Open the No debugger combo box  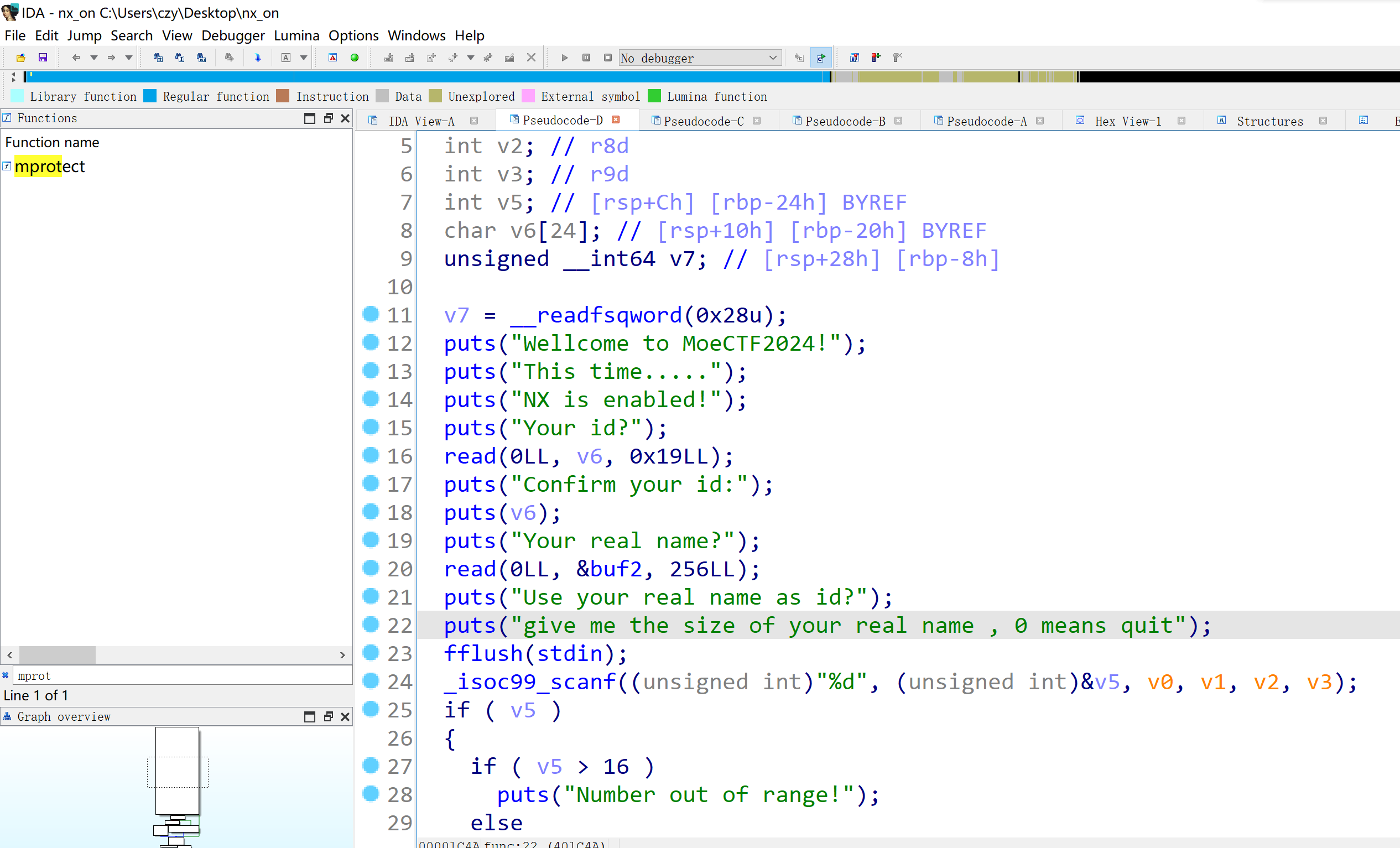click(x=700, y=58)
